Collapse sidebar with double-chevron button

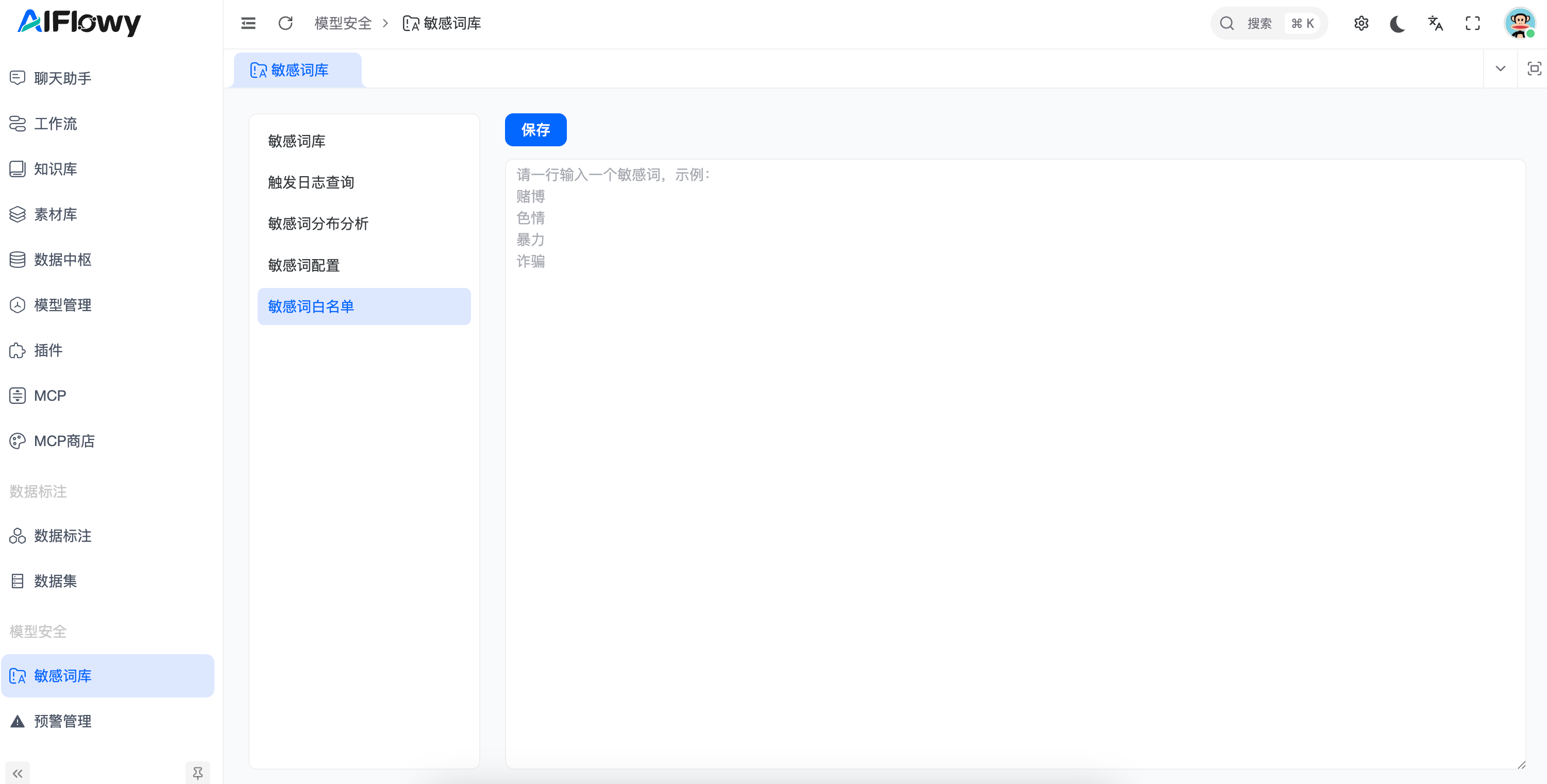18,773
